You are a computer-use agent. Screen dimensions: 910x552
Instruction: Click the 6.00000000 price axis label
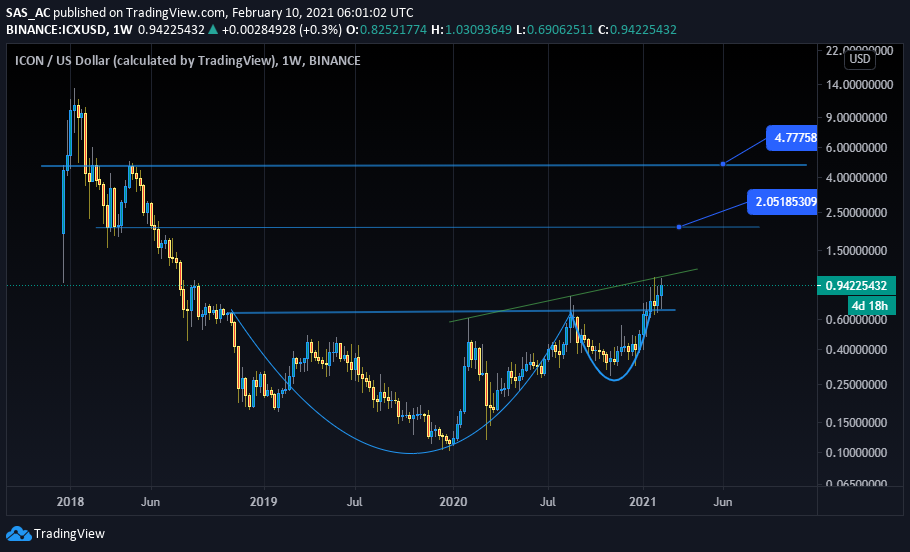tap(856, 147)
